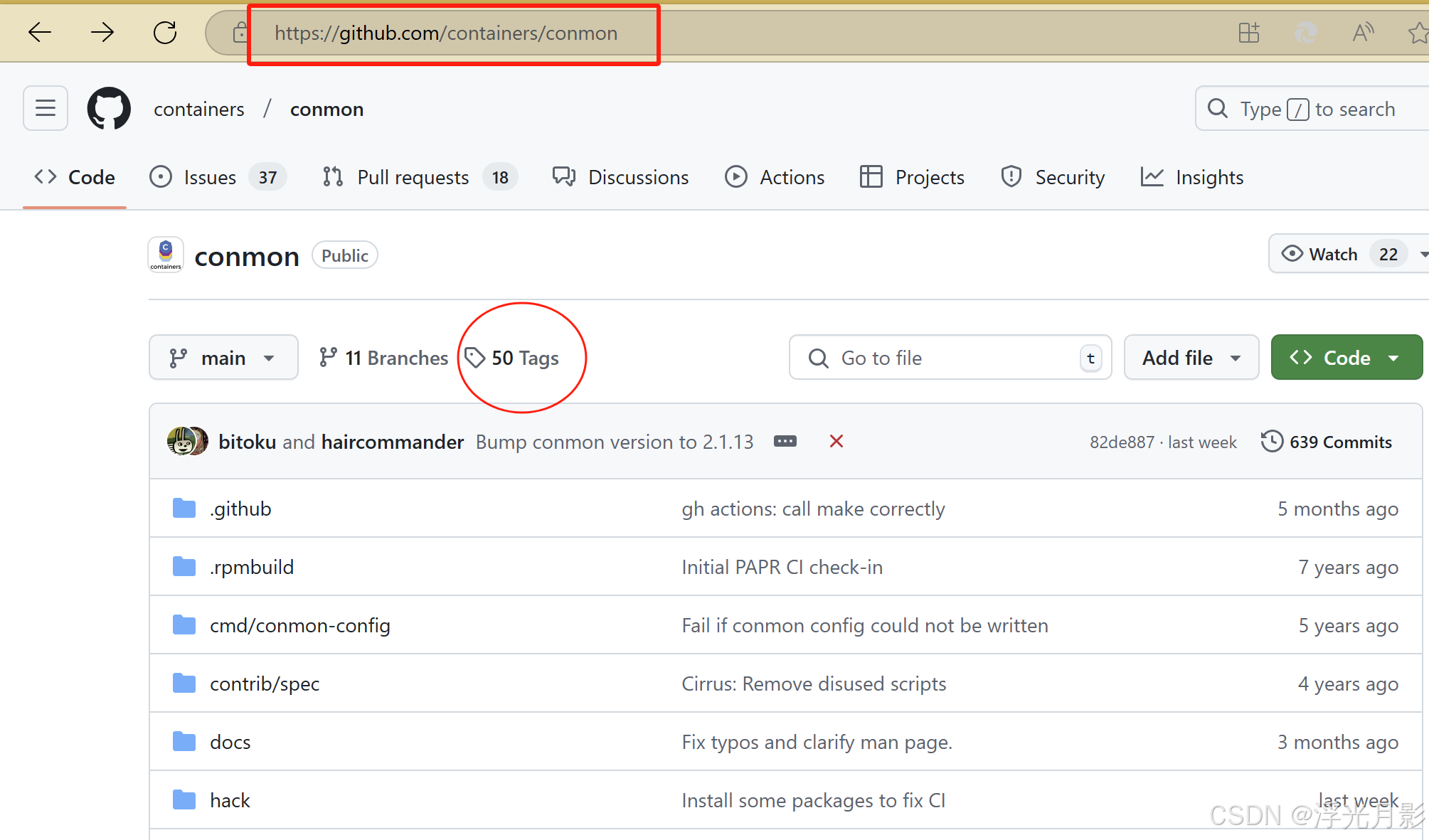The image size is (1429, 840).
Task: Open the 50 Tags link
Action: coord(514,358)
